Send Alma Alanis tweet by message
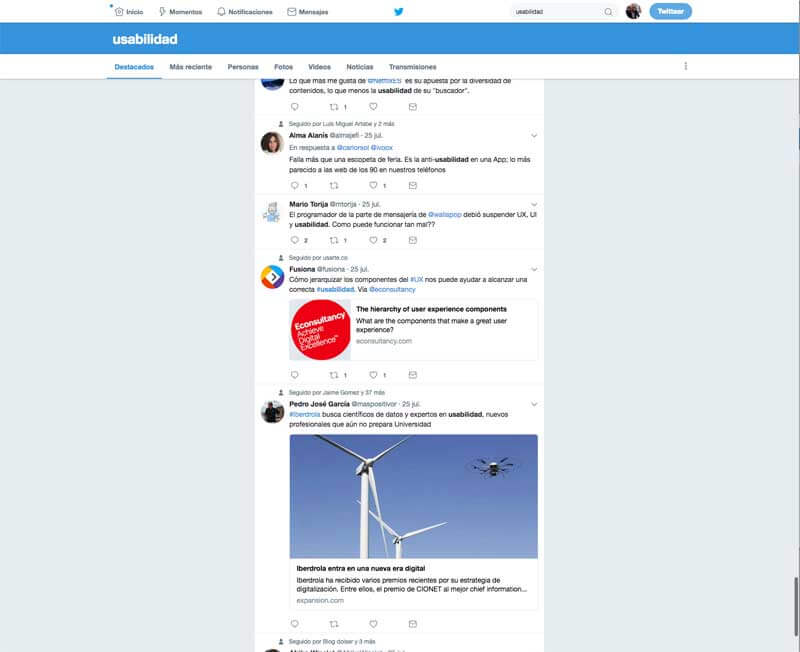The width and height of the screenshot is (800, 652). (413, 185)
